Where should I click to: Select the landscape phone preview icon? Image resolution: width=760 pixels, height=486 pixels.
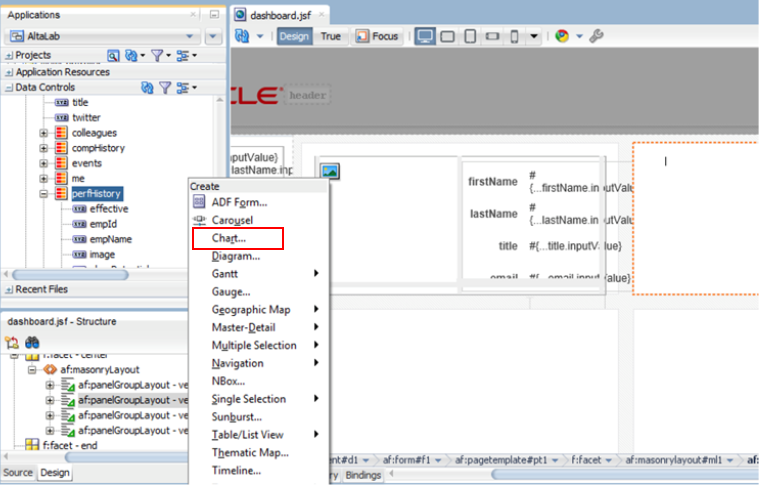point(492,36)
